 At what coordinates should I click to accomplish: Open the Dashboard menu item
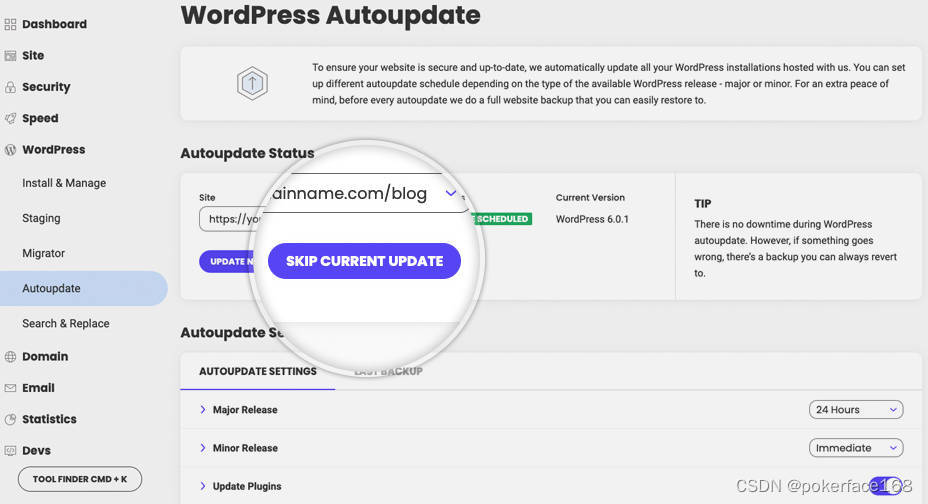54,24
